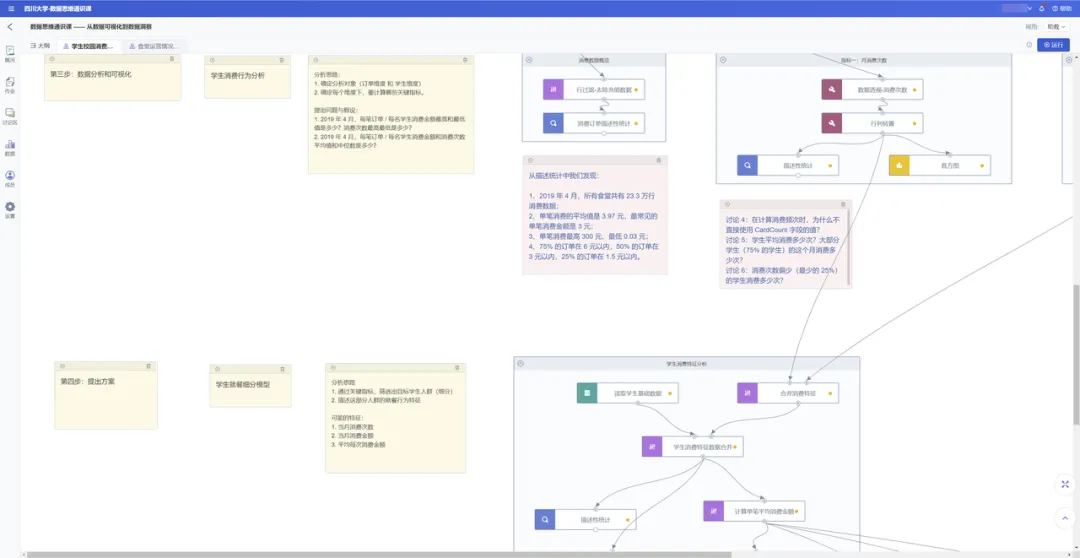Click the scroll-to-top arrow button
This screenshot has height=558, width=1080.
(x=1065, y=516)
